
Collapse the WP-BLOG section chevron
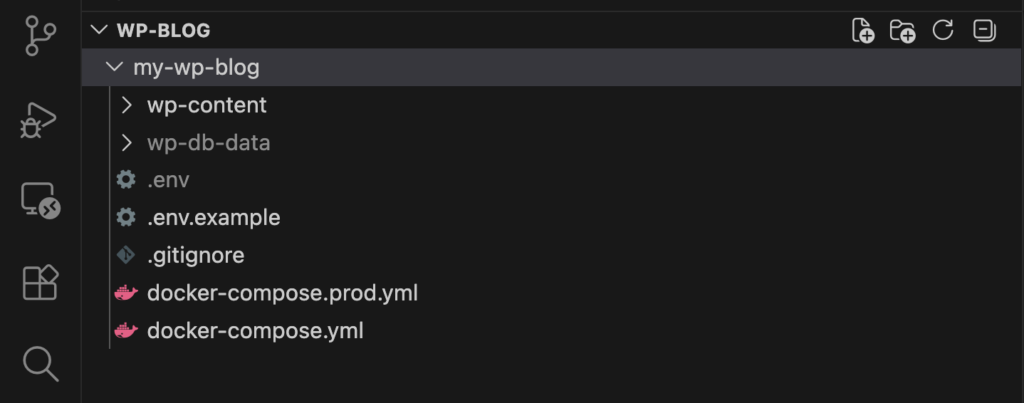[98, 30]
